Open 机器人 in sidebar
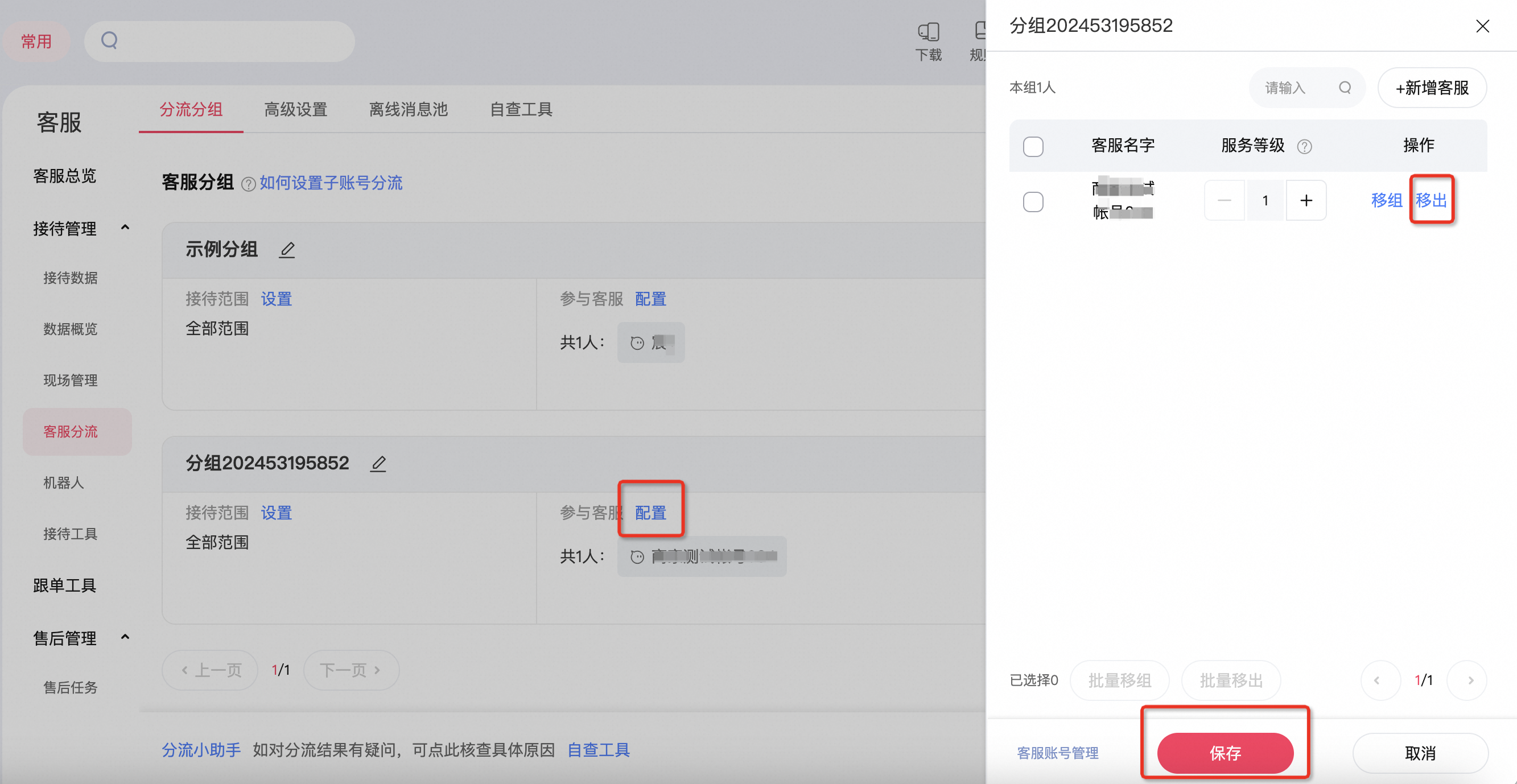1517x784 pixels. coord(64,483)
